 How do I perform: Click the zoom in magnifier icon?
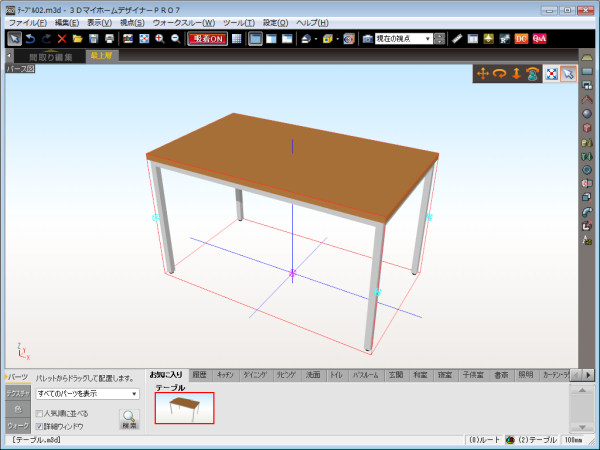pos(160,38)
